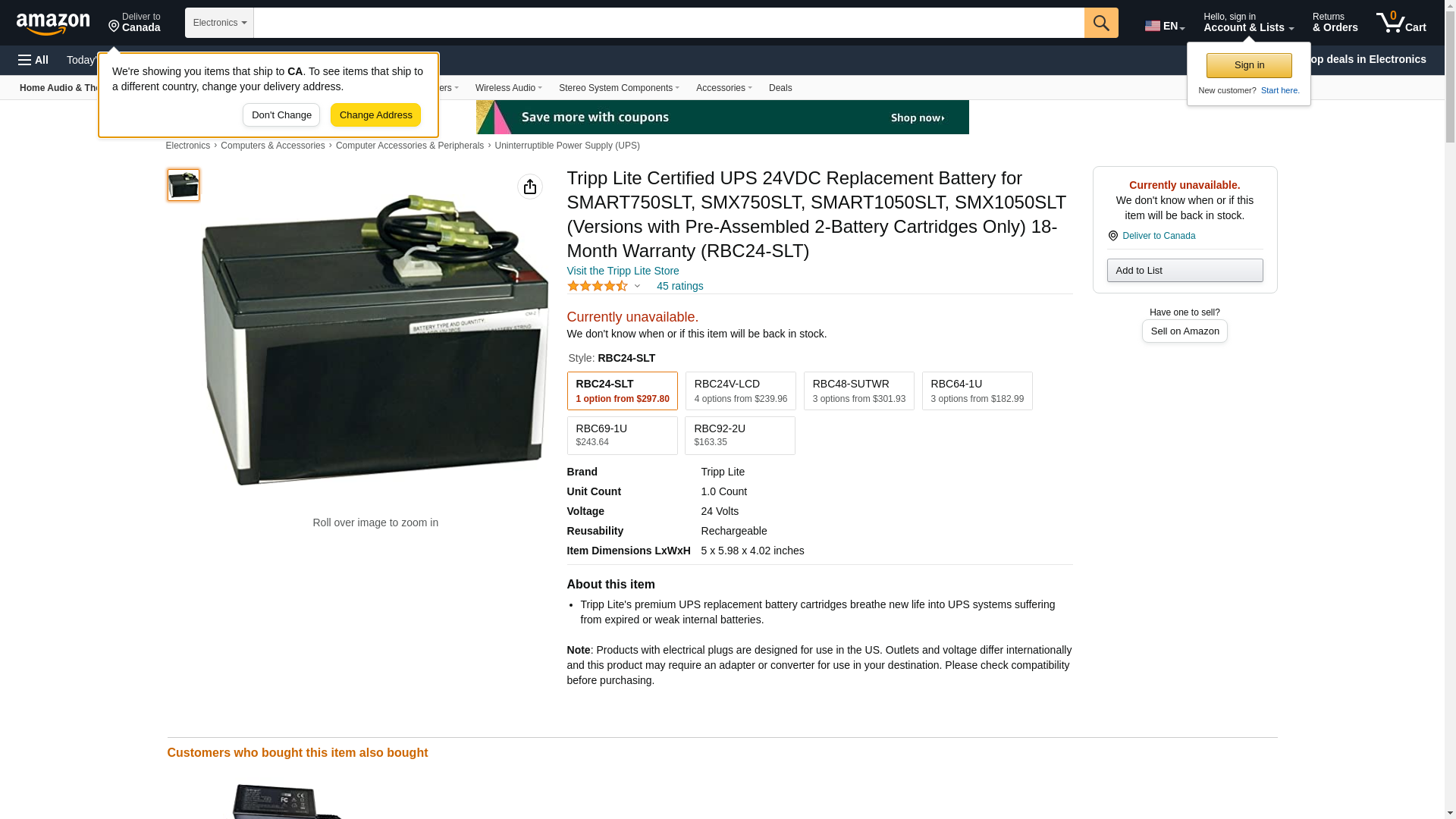Click the battery product thumbnail
The height and width of the screenshot is (819, 1456).
tap(184, 185)
